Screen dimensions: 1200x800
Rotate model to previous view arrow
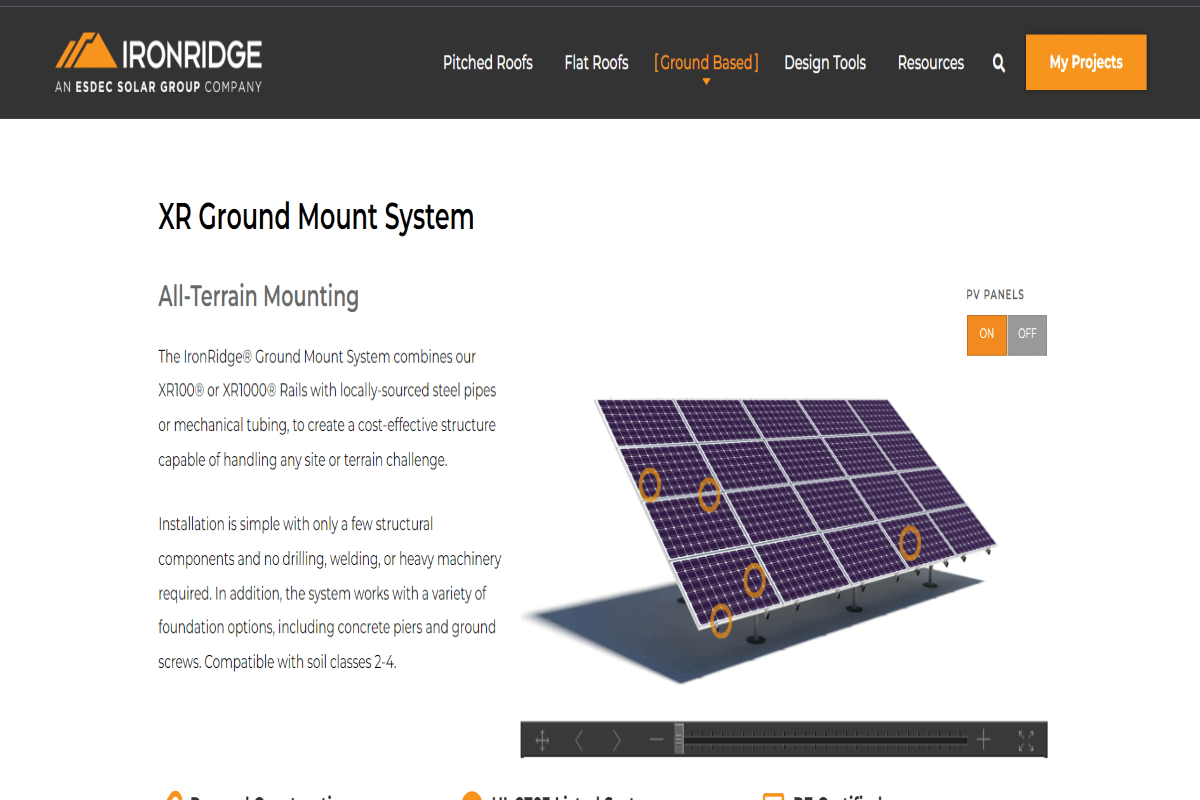click(579, 740)
